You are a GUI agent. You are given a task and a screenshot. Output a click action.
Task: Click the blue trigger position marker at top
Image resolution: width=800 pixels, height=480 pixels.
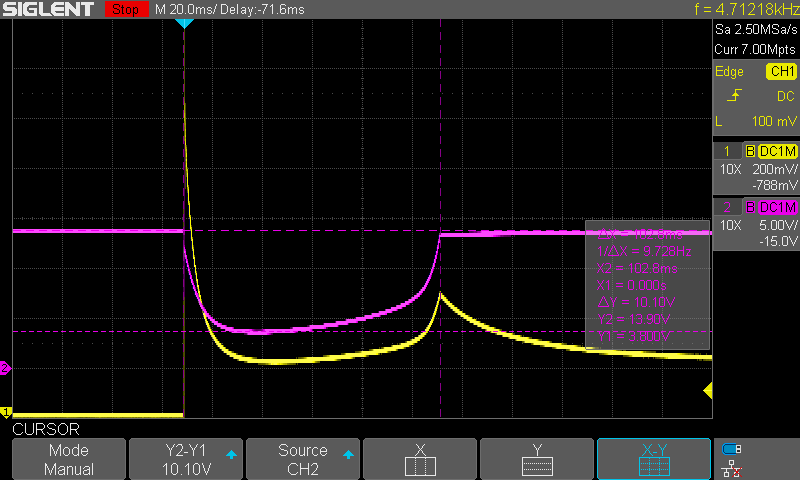coord(184,22)
